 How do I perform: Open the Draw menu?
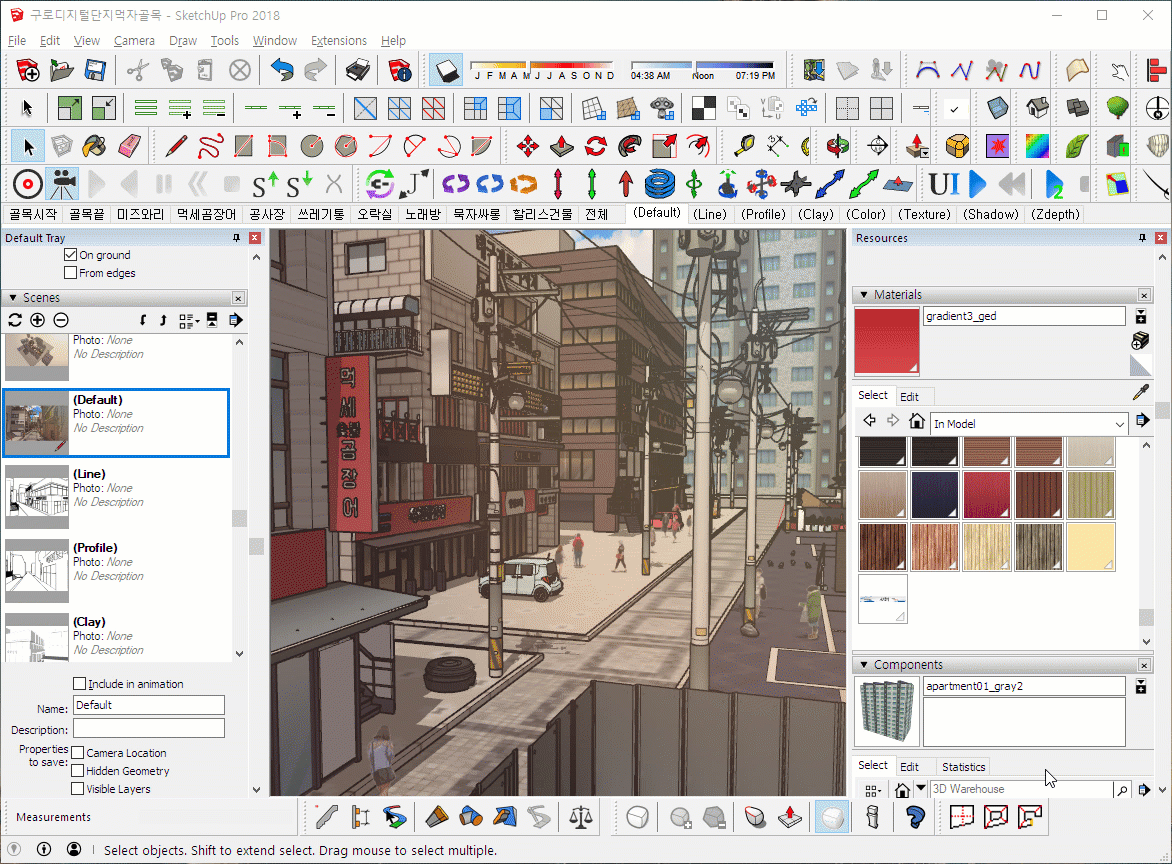click(183, 40)
